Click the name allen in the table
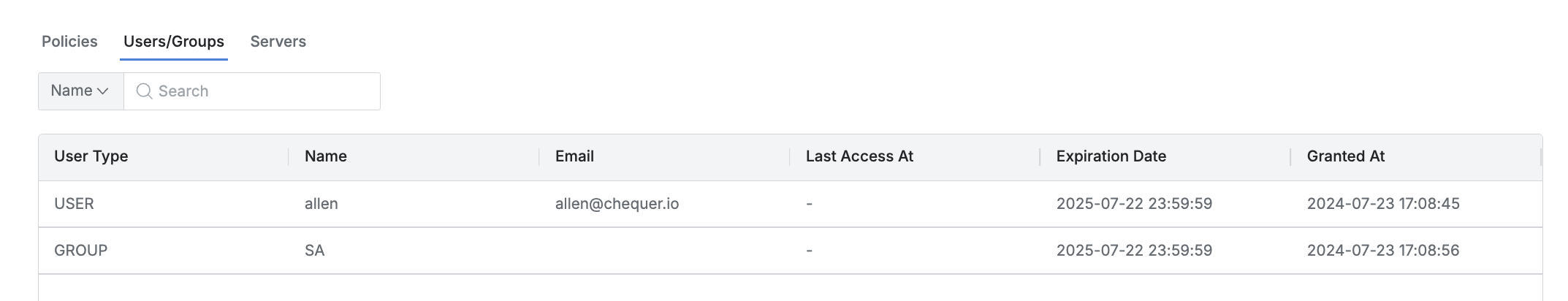The width and height of the screenshot is (1568, 301). point(321,204)
